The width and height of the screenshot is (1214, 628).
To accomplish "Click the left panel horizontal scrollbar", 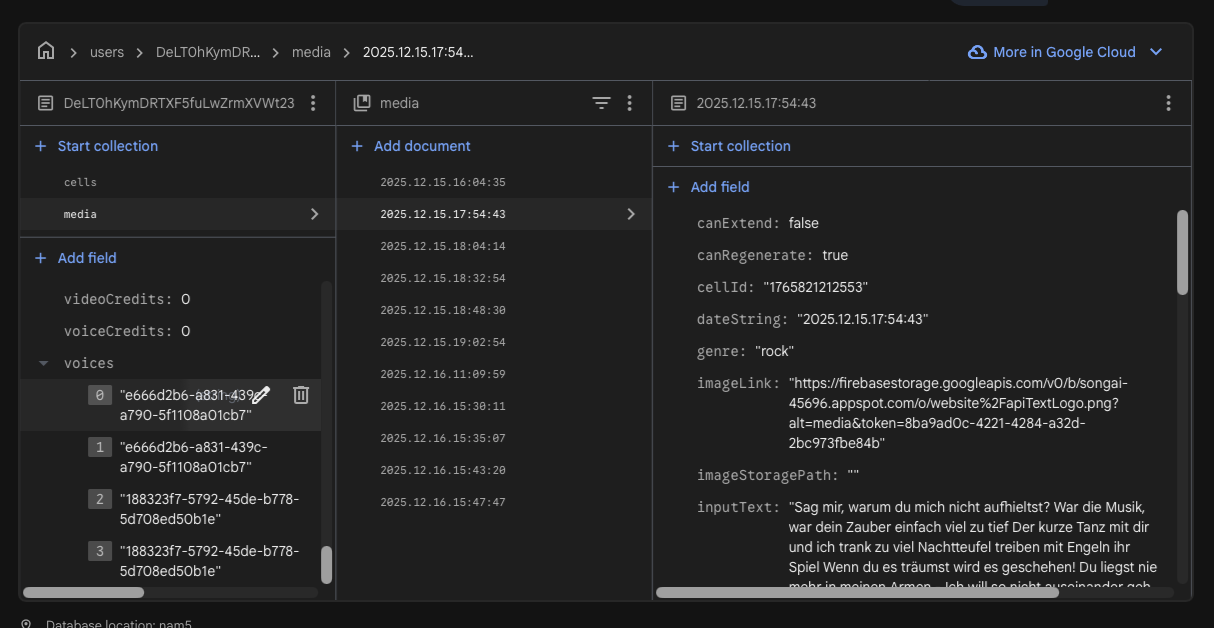I will click(x=83, y=592).
